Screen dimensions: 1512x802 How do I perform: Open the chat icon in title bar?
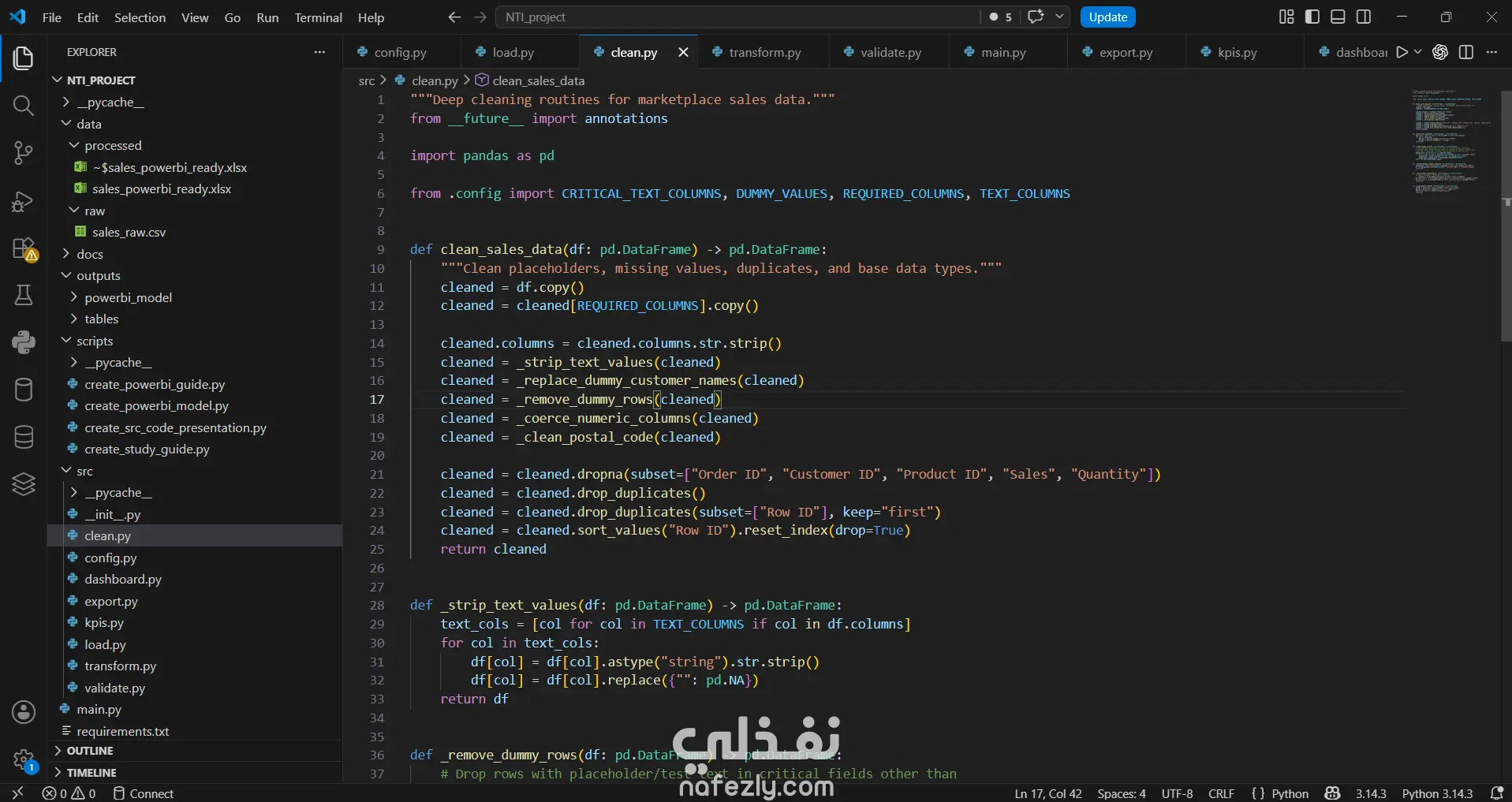[1036, 17]
